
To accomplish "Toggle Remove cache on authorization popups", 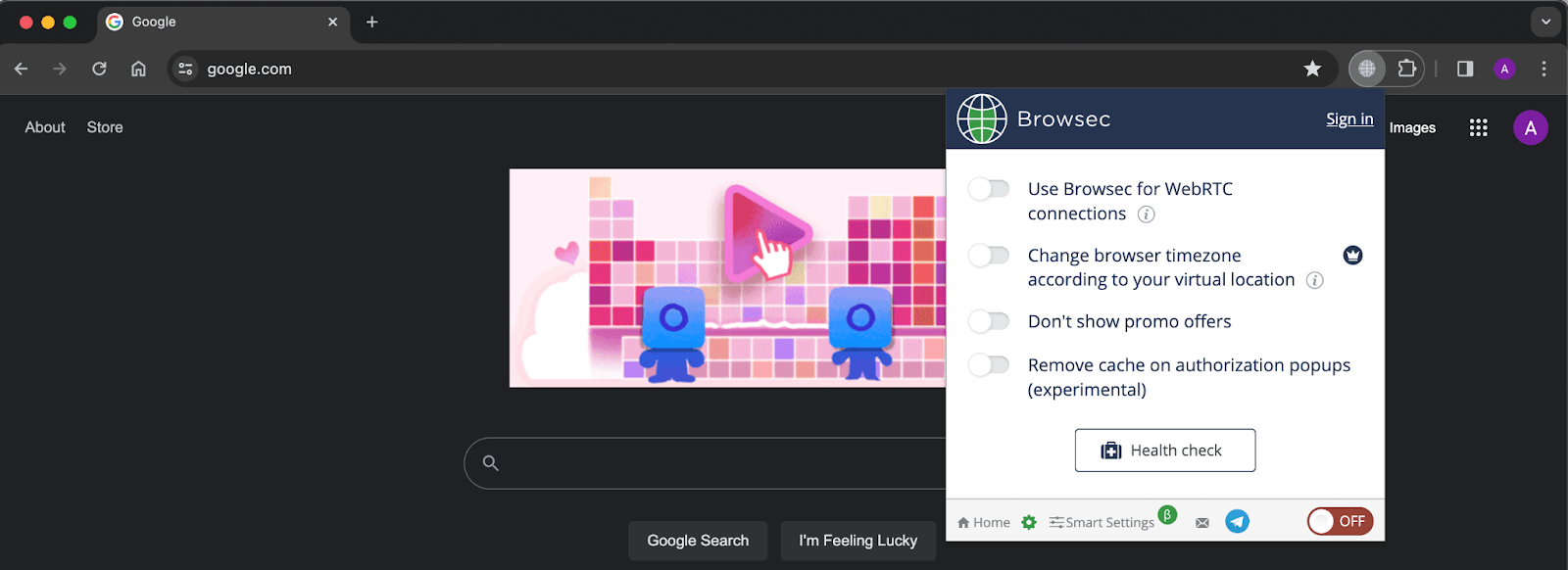I will pos(989,365).
